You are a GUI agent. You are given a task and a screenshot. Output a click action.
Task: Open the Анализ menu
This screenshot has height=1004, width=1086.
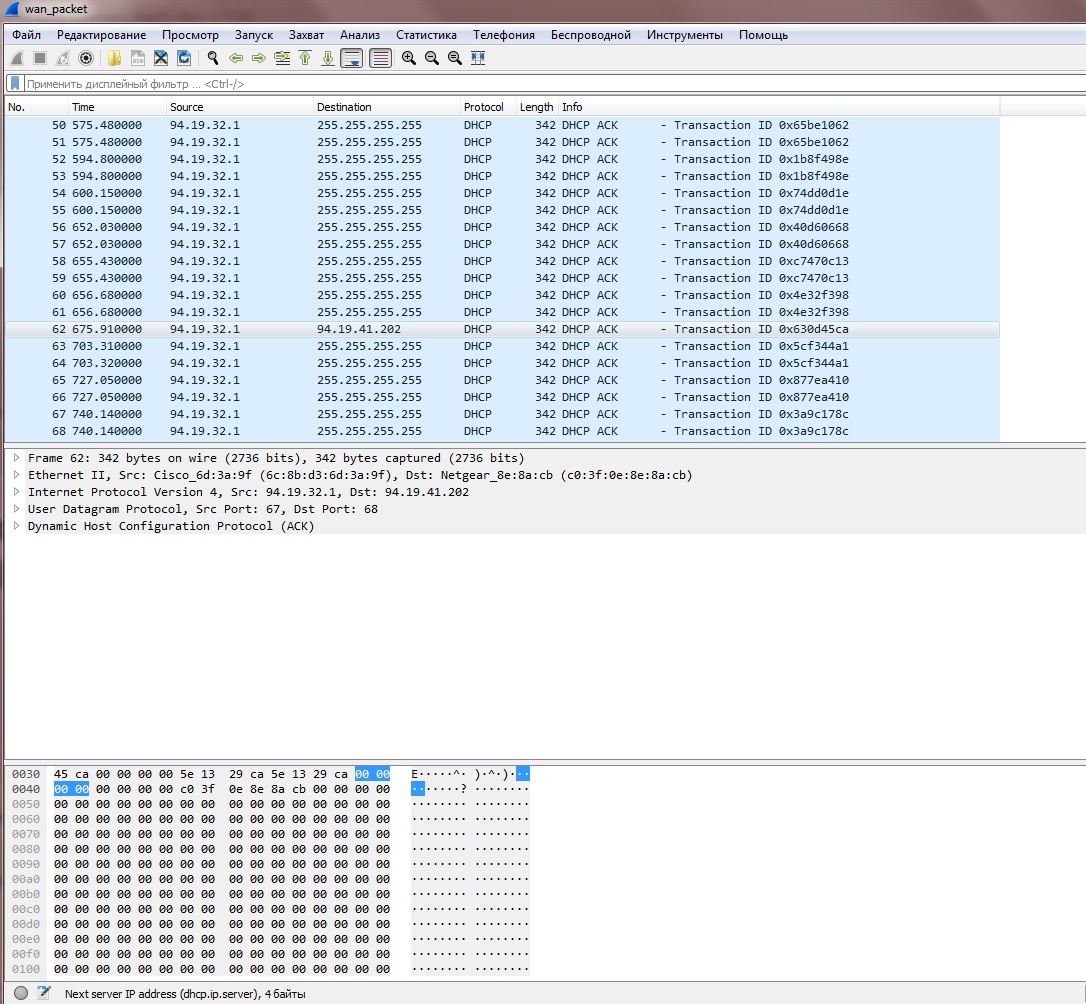click(359, 35)
